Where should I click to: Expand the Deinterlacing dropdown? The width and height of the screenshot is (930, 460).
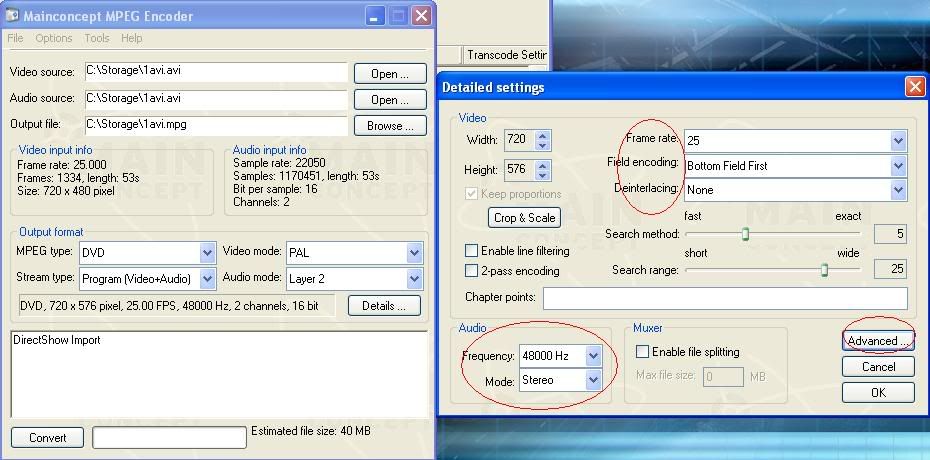pos(898,190)
